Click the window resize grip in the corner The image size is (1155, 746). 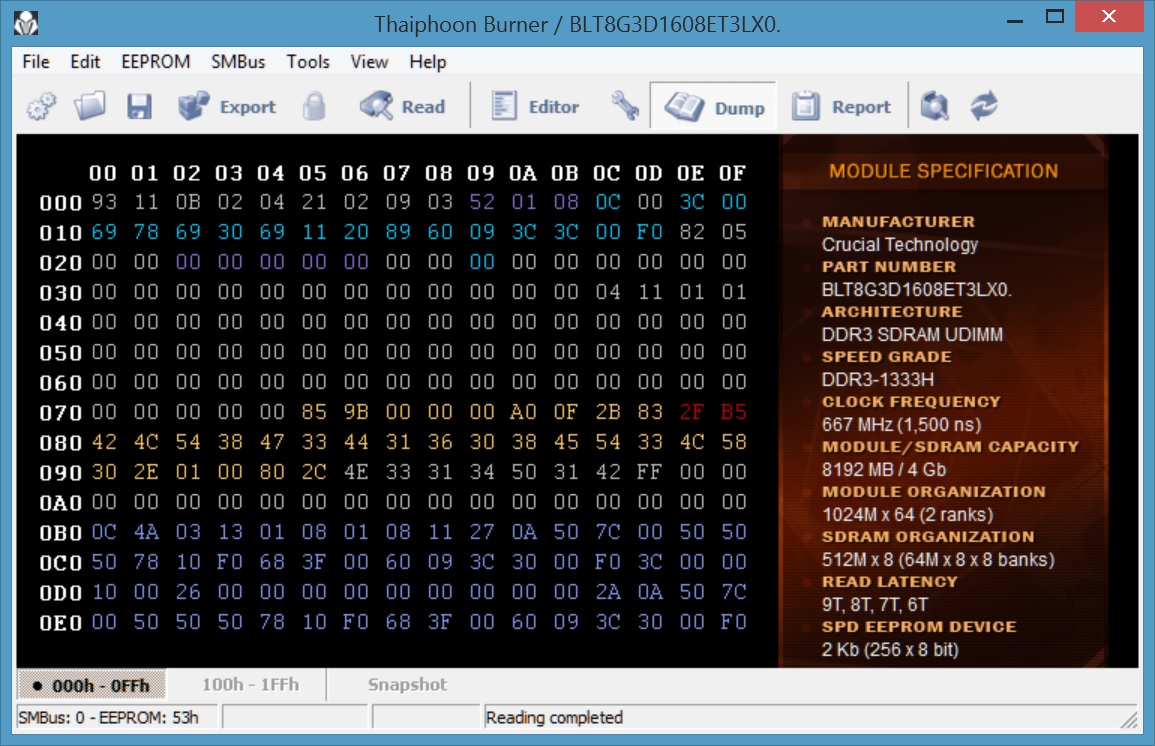click(1129, 719)
